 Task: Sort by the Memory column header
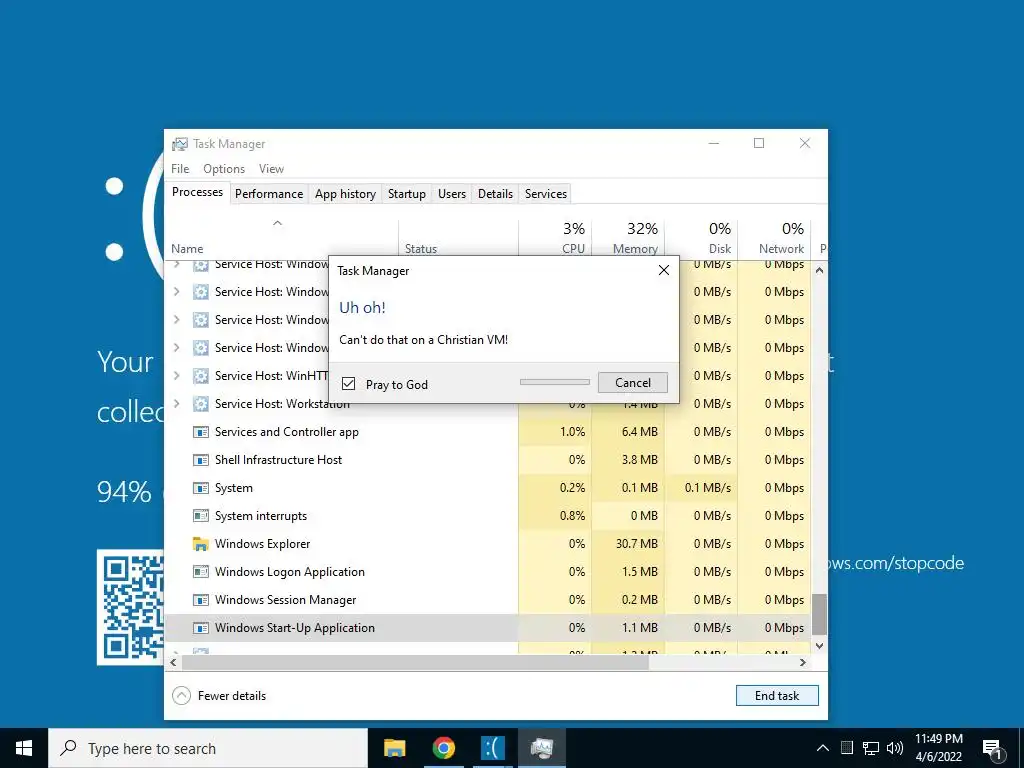coord(628,238)
